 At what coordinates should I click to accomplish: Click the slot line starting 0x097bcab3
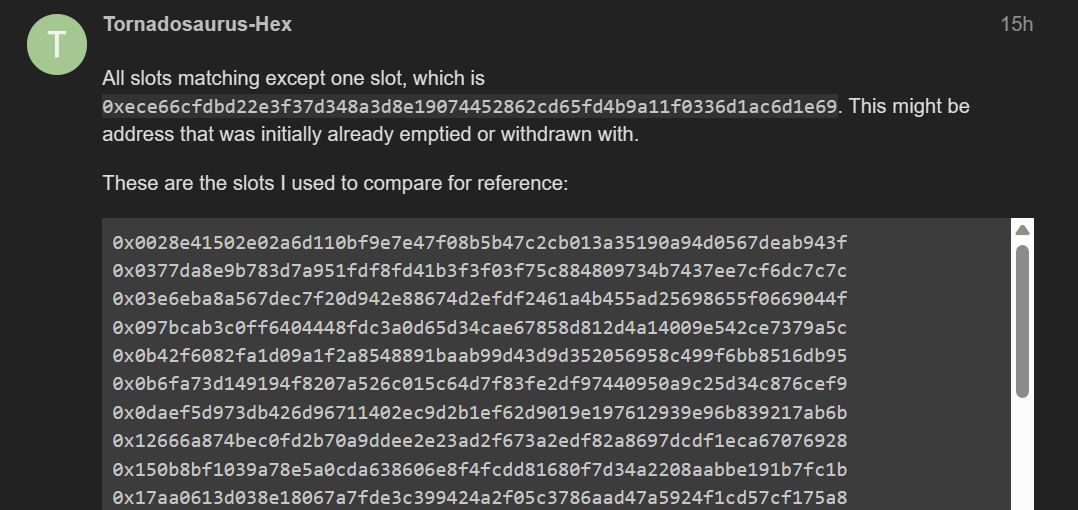tap(480, 328)
